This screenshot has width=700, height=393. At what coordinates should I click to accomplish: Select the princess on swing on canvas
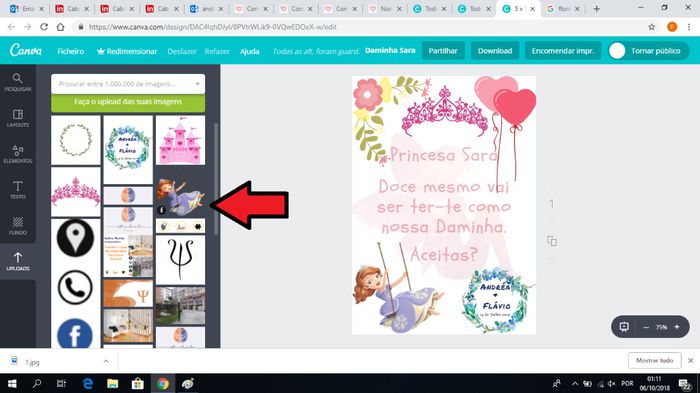click(399, 289)
